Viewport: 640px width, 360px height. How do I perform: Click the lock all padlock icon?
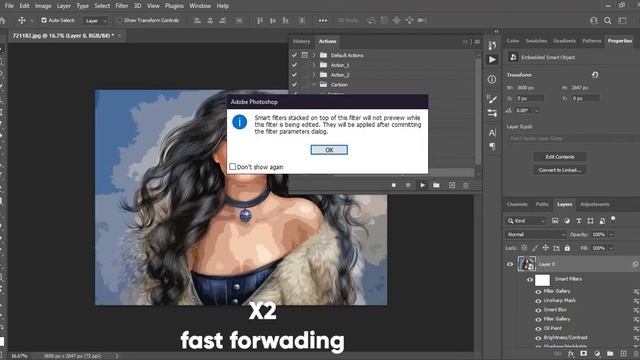tap(567, 248)
